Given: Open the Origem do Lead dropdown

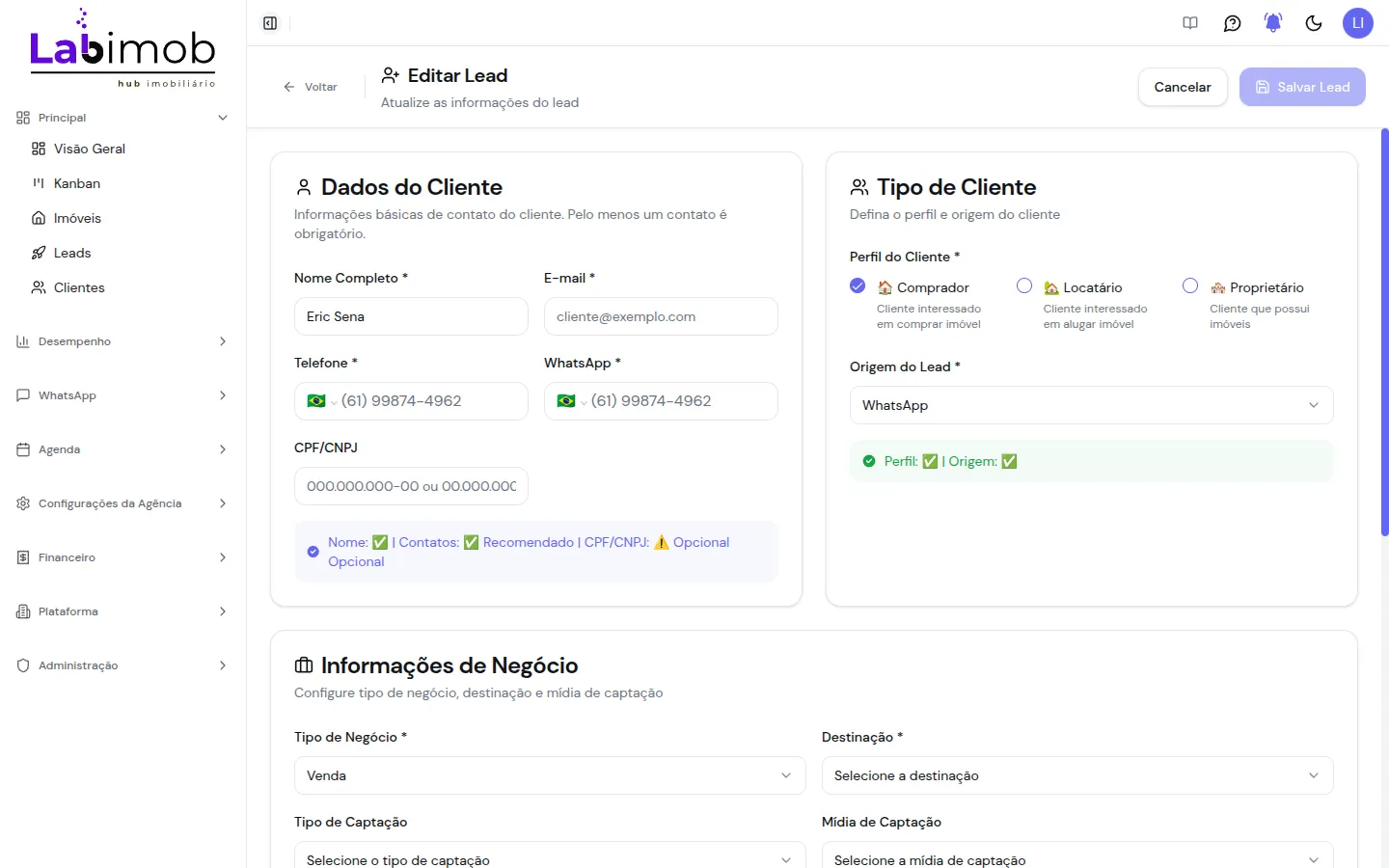Looking at the screenshot, I should tap(1091, 405).
